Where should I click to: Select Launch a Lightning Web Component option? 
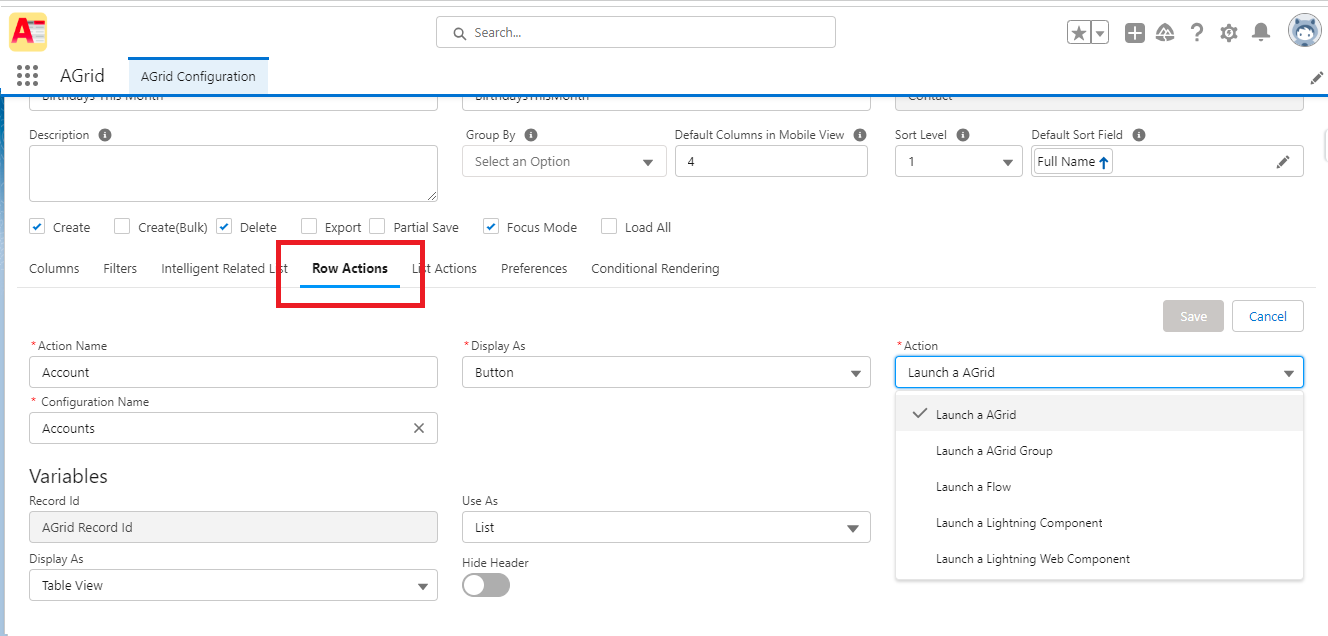tap(1100, 559)
